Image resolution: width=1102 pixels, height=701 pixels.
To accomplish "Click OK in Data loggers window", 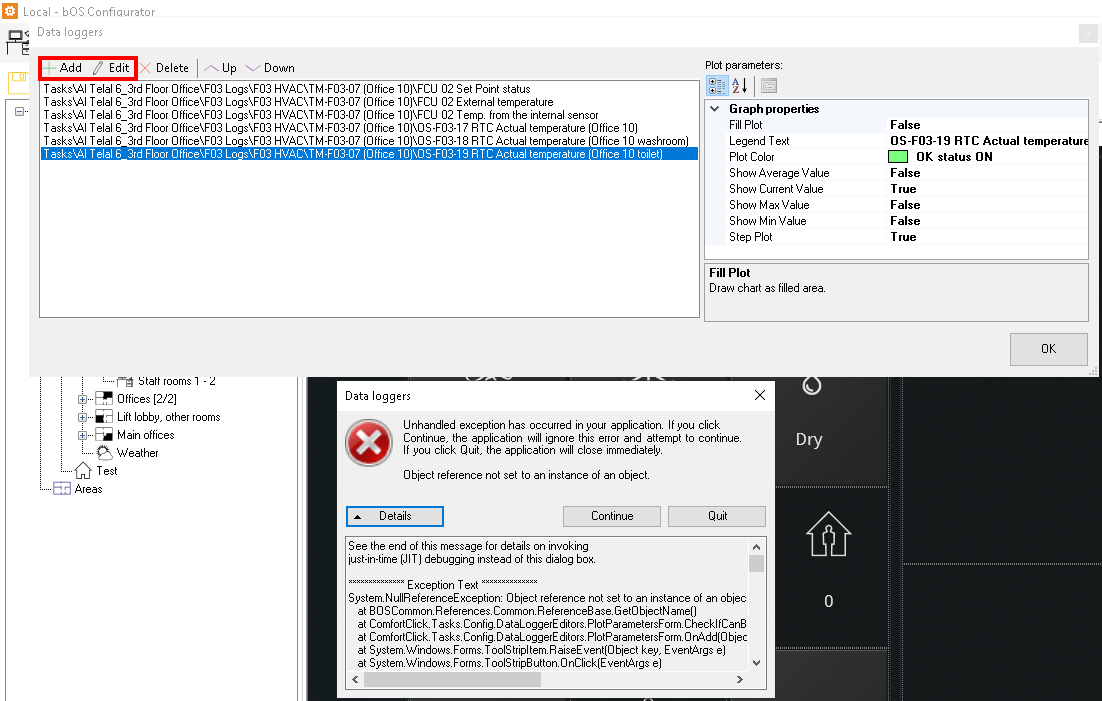I will click(1048, 349).
